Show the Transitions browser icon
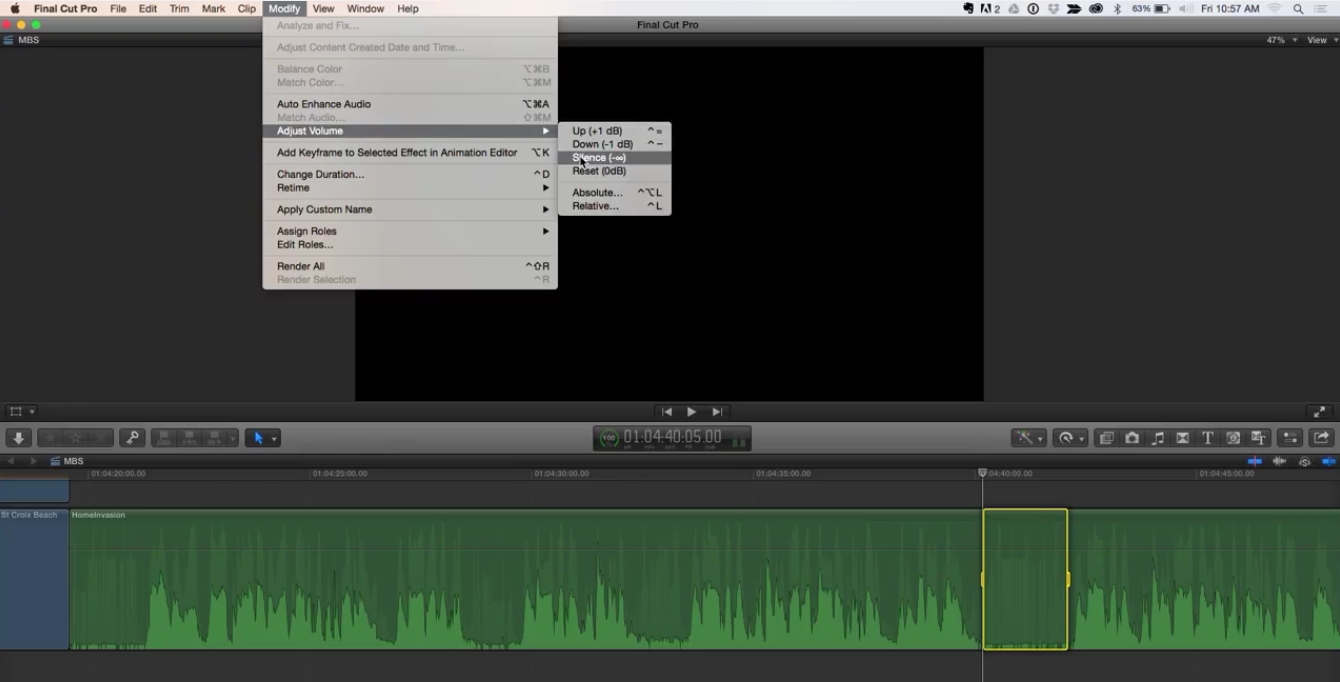 point(1183,438)
